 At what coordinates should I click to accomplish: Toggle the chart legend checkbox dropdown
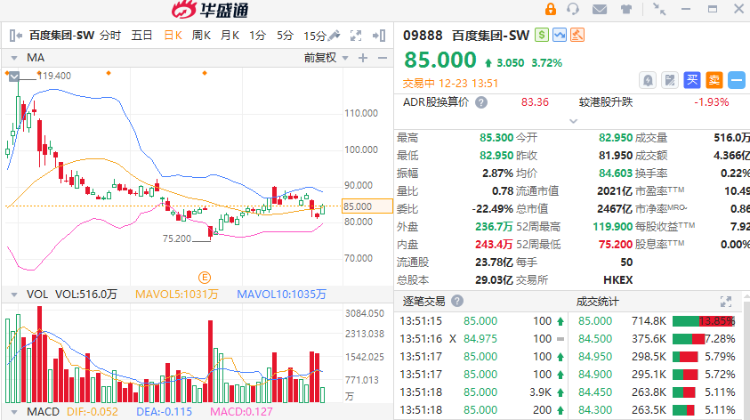14,76
